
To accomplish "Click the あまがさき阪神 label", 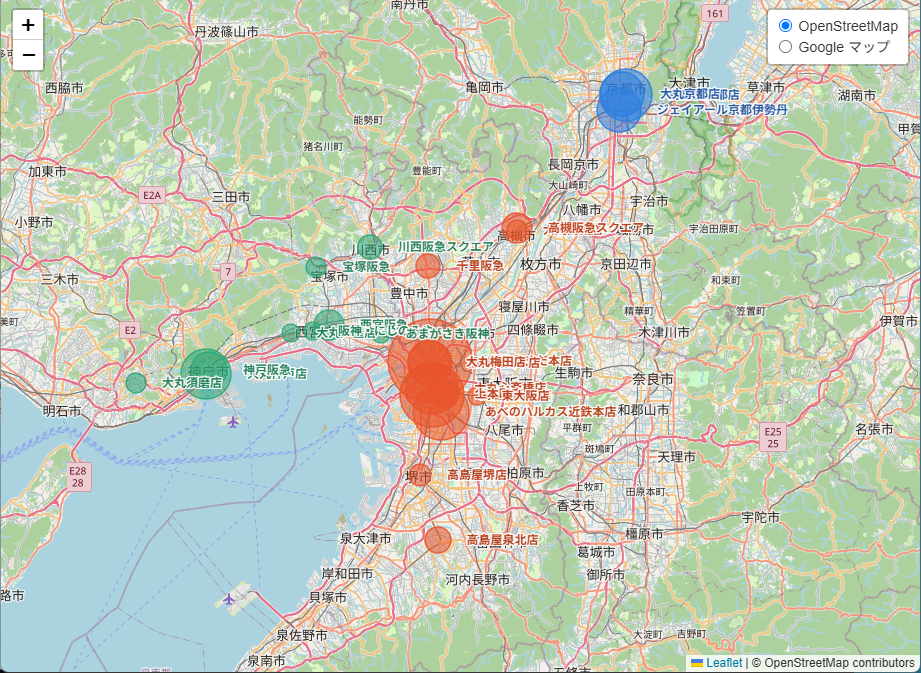I will point(448,334).
